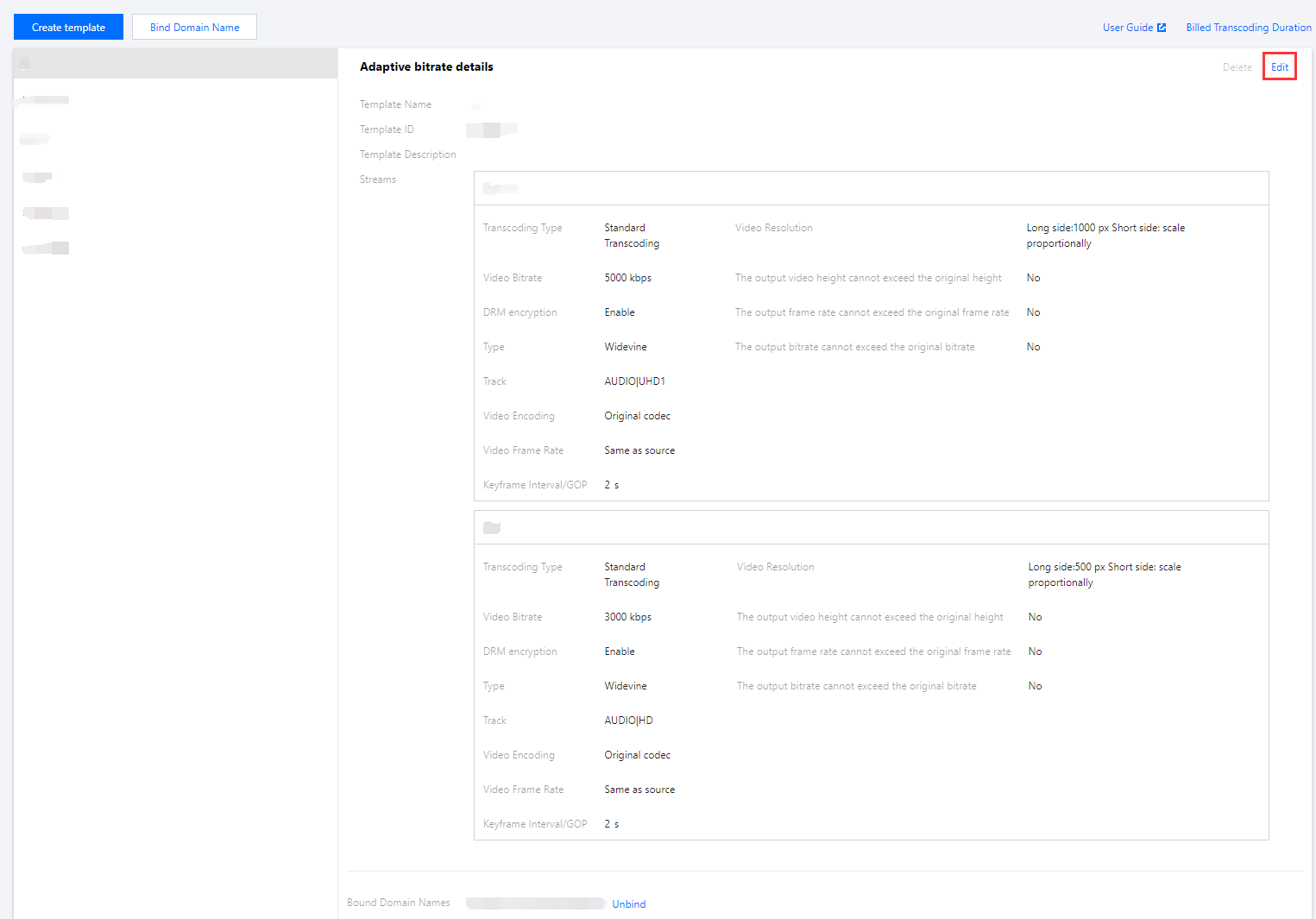Click the Create template button
The height and width of the screenshot is (919, 1316).
point(68,27)
